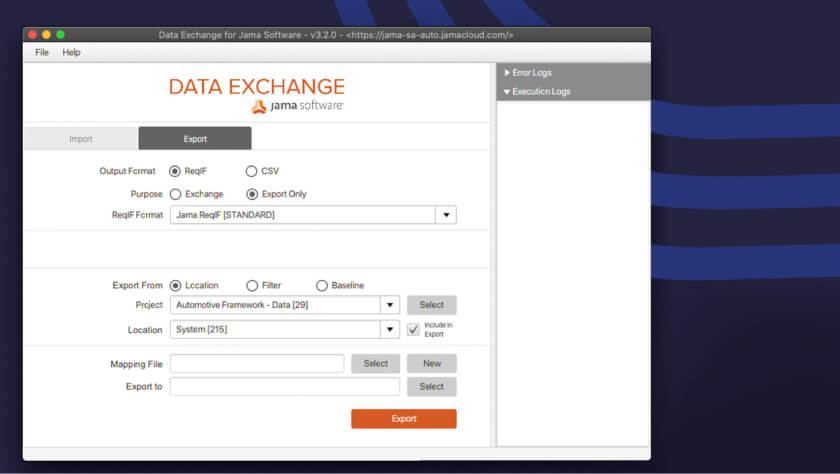Select the Exchange purpose option

[x=175, y=194]
